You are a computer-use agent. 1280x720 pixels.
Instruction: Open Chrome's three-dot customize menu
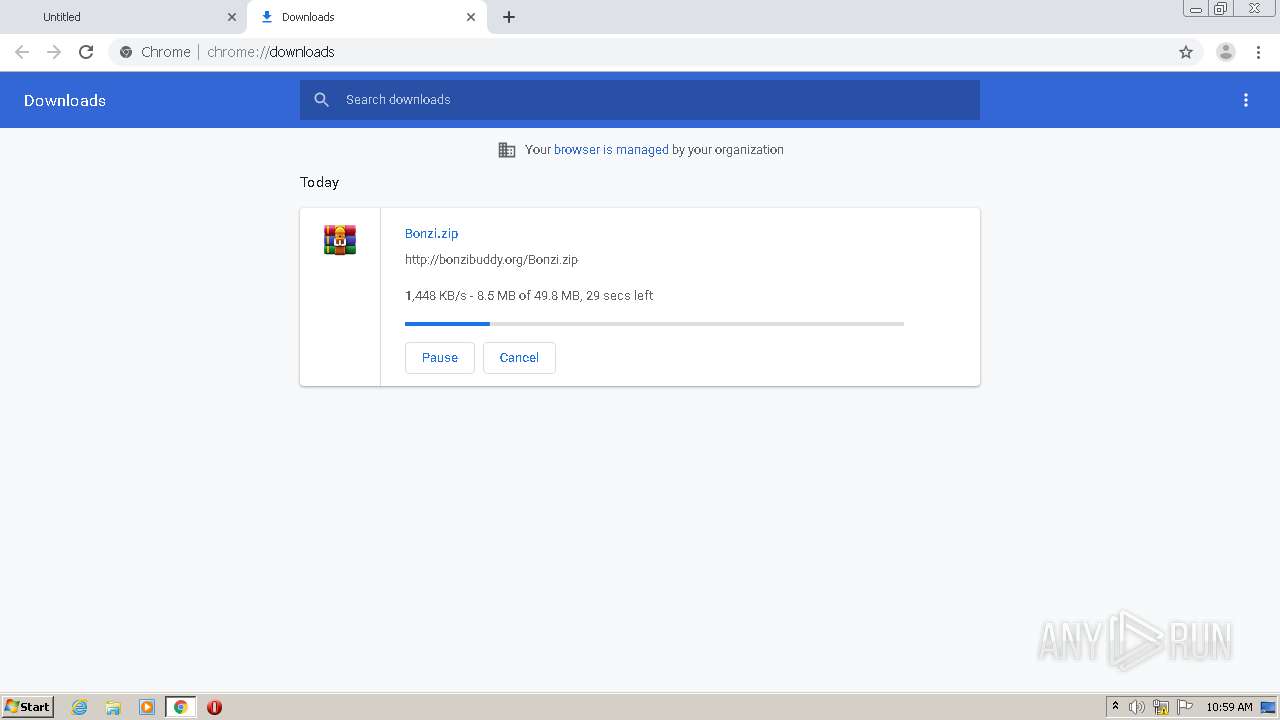click(x=1258, y=52)
